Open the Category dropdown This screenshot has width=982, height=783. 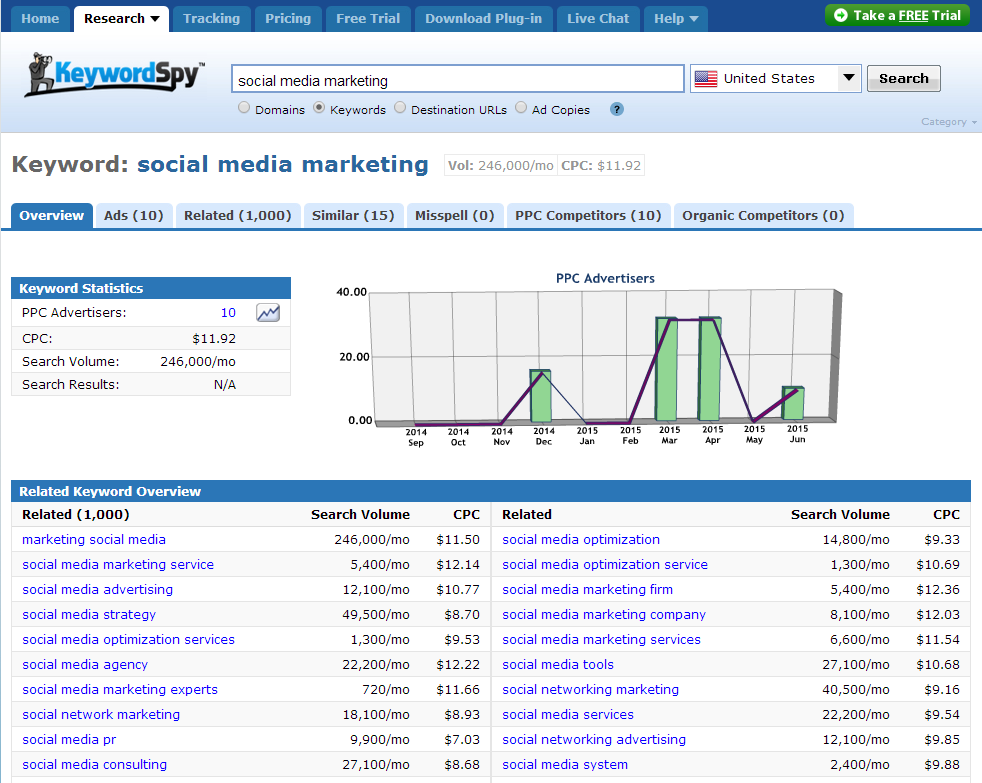pos(948,122)
